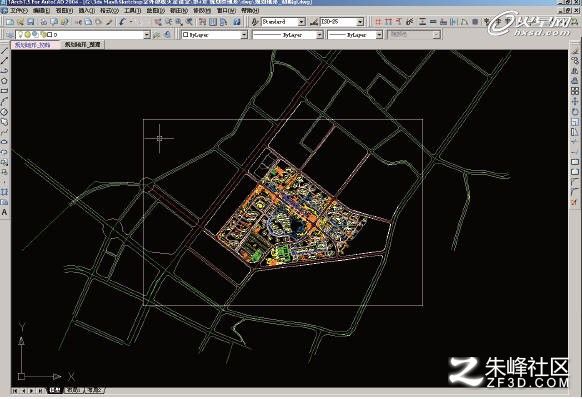Select the Polygon draw tool
Image resolution: width=582 pixels, height=399 pixels.
click(4, 81)
